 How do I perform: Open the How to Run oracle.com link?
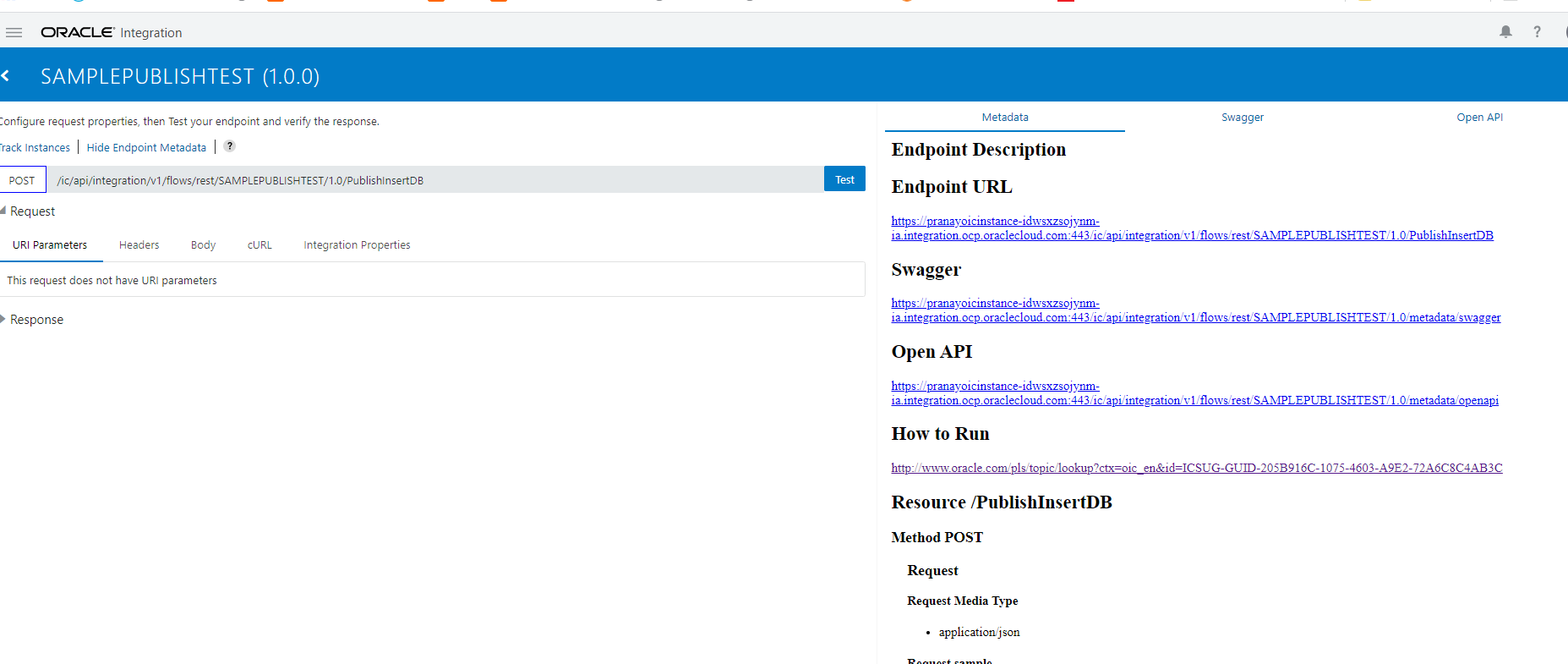(1197, 468)
